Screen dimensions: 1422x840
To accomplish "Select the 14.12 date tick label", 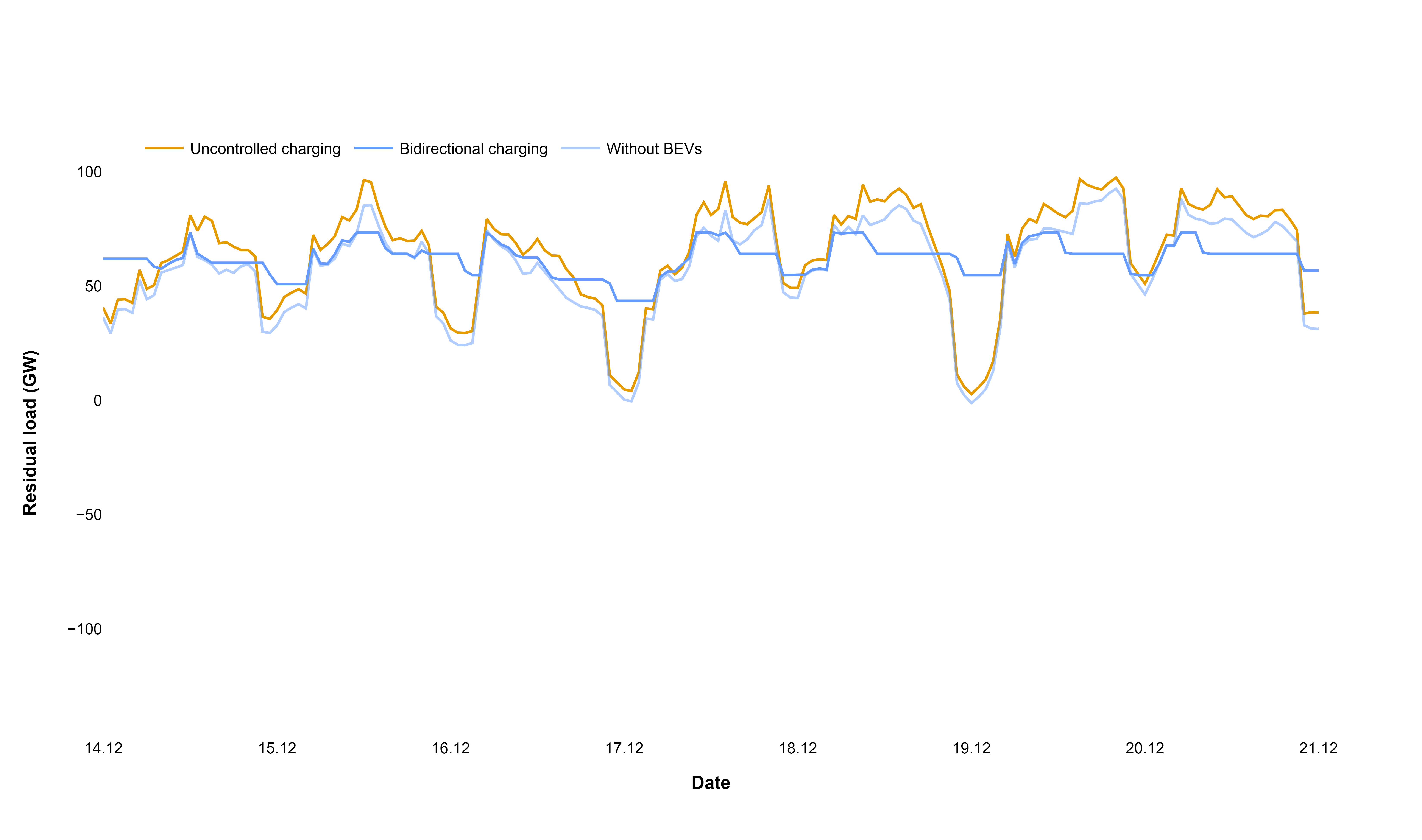I will click(104, 748).
